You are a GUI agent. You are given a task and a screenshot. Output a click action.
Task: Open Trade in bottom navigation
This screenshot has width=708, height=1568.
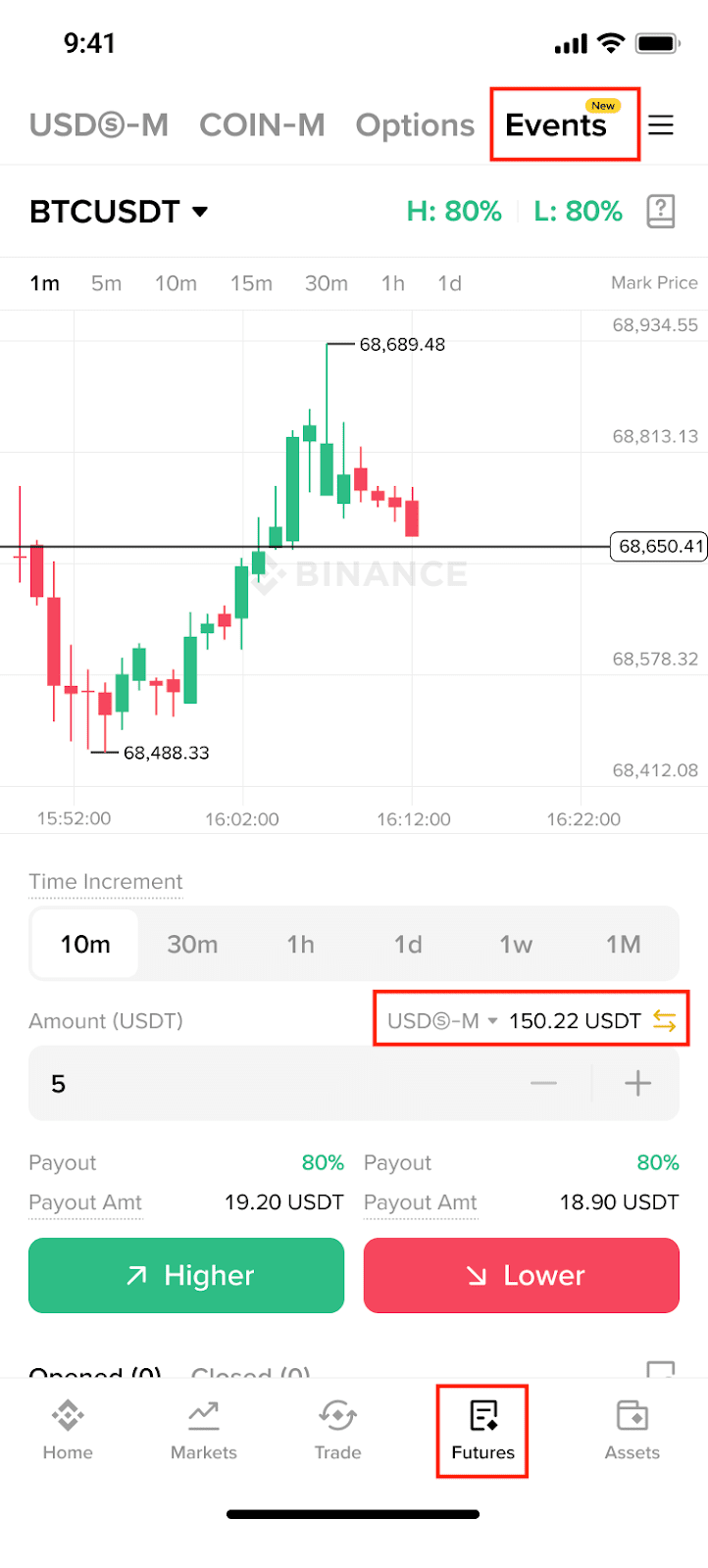pos(338,1431)
